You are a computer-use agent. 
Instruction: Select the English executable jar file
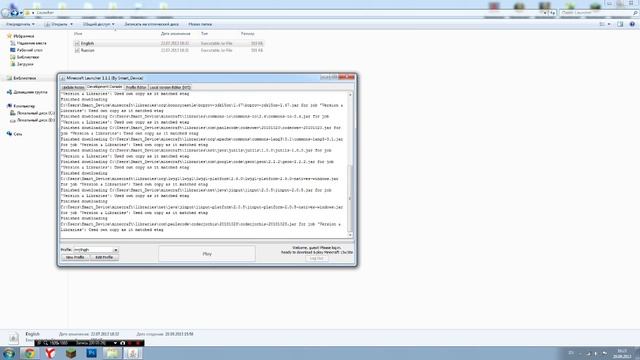[169, 43]
